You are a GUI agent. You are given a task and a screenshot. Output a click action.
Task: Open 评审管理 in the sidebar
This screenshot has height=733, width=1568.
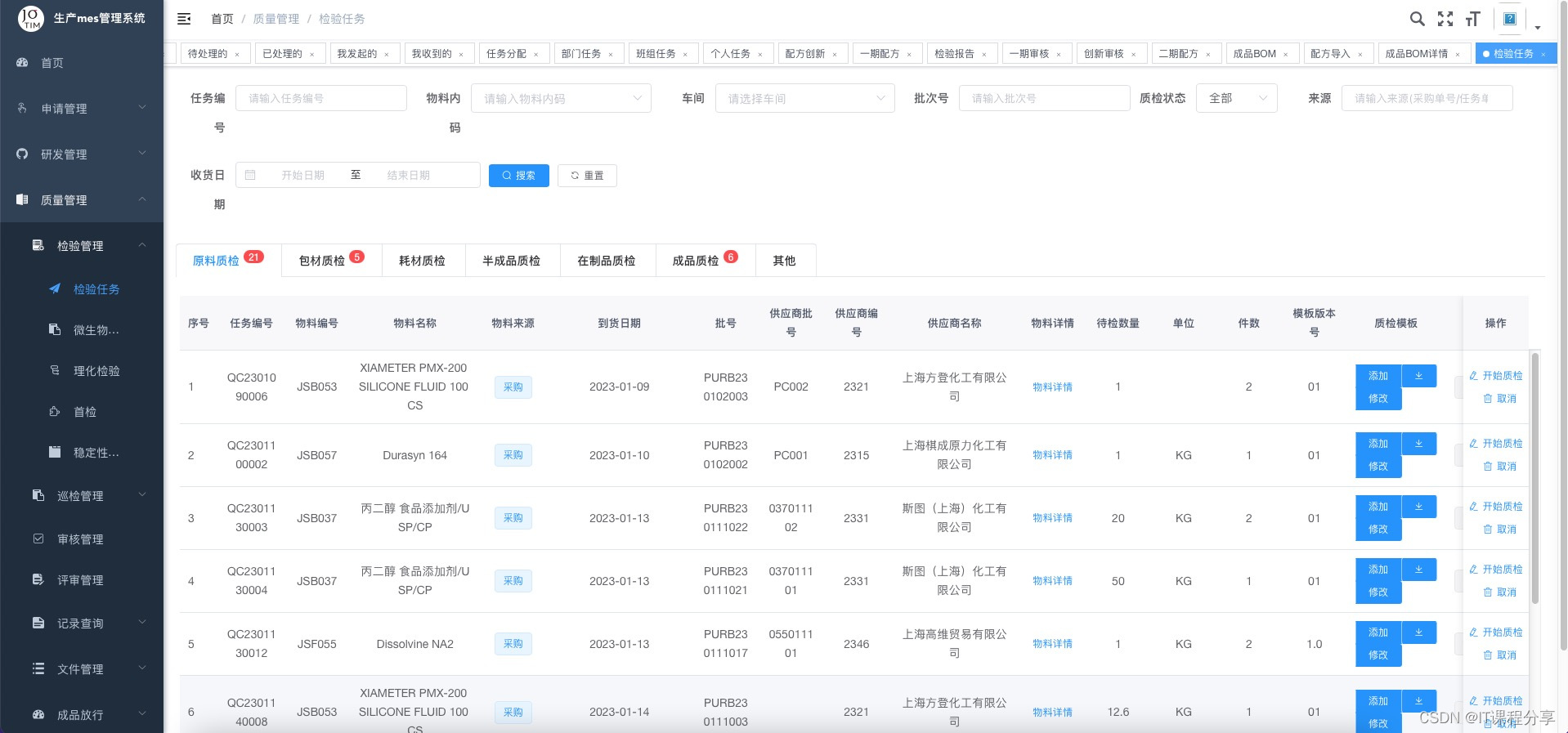click(x=82, y=580)
